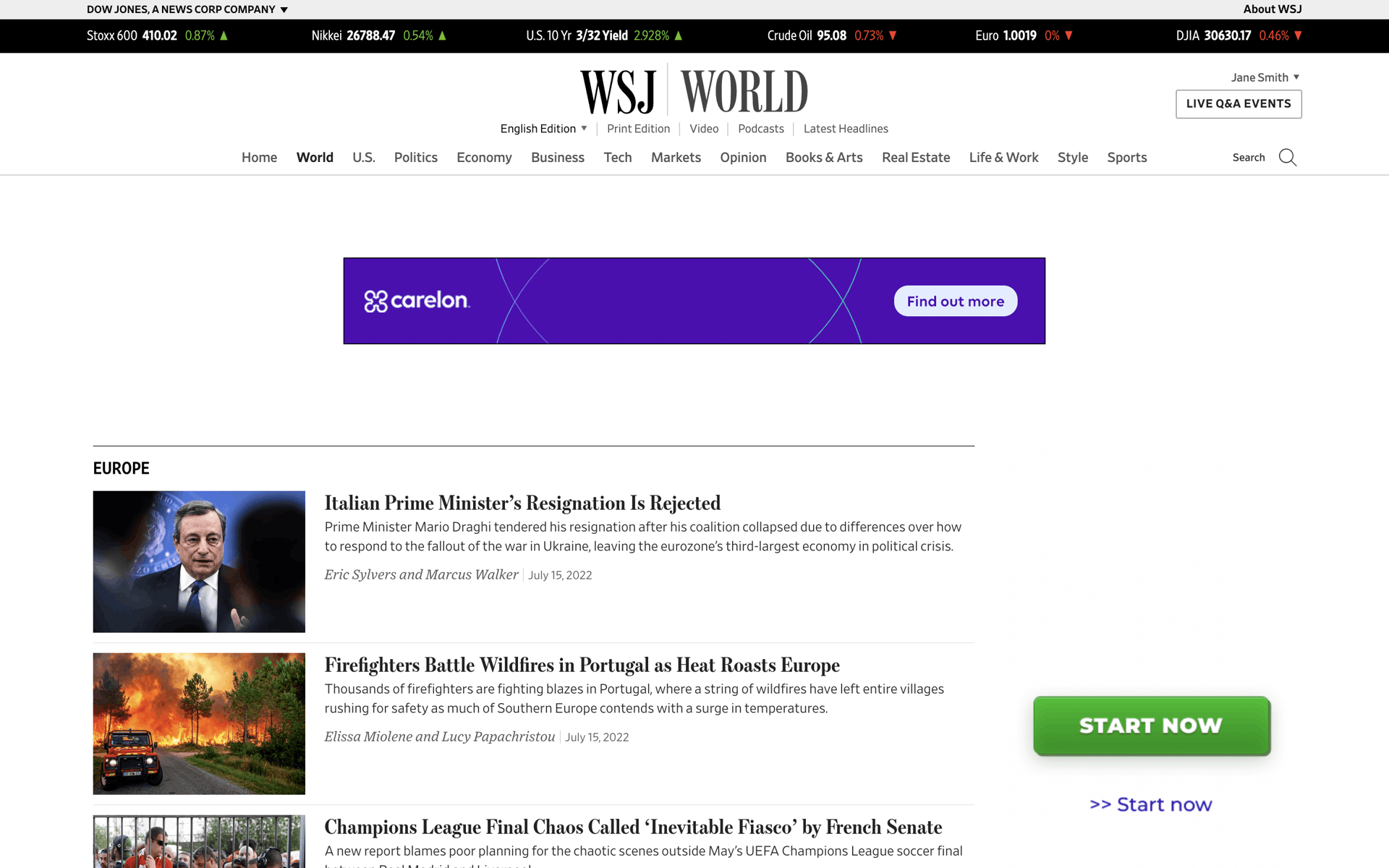Screen dimensions: 1389x868
Task: Open the U.S. section
Action: [x=364, y=158]
